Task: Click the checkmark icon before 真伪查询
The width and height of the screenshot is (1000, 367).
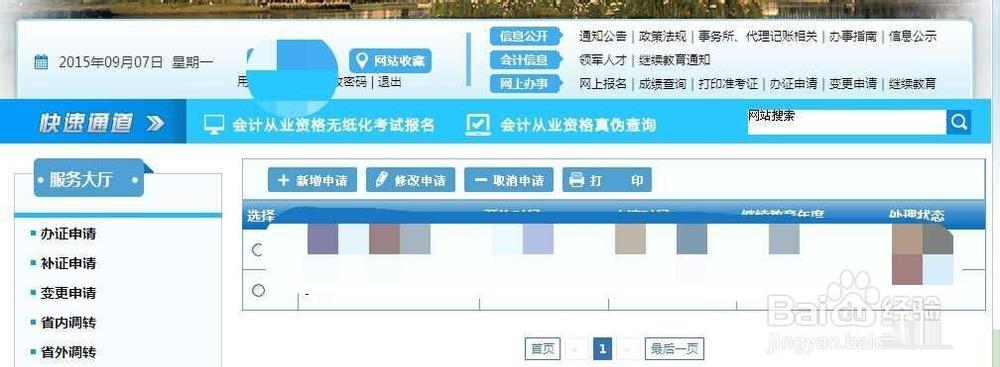Action: (x=478, y=124)
